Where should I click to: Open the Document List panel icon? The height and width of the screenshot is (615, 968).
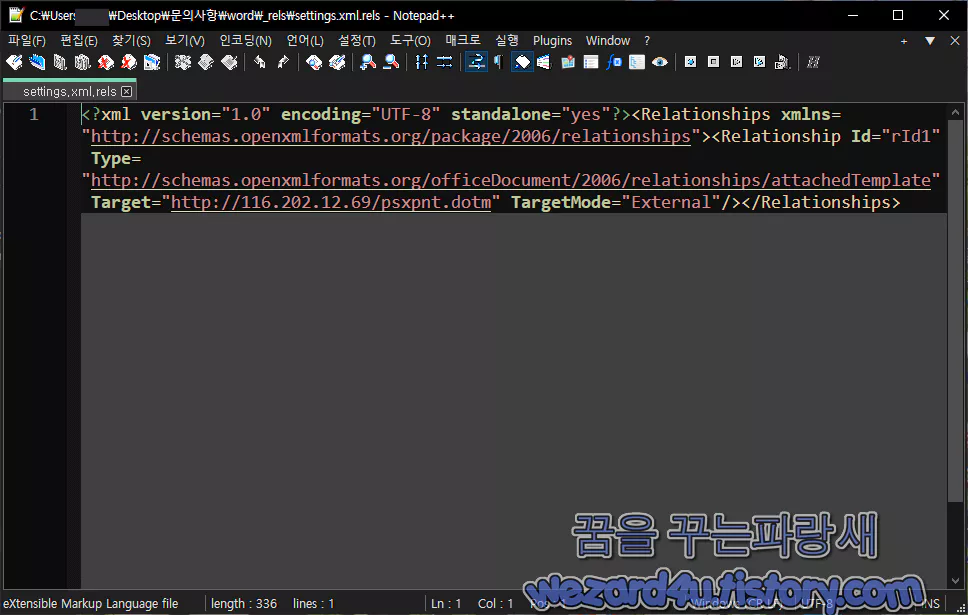coord(591,62)
